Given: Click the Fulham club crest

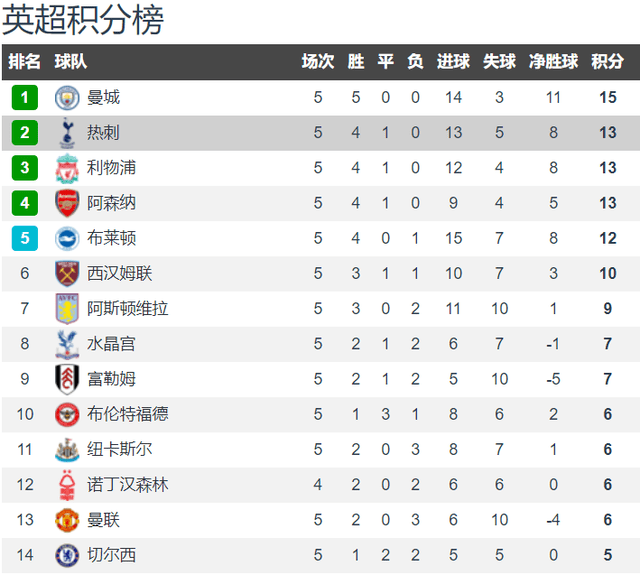Looking at the screenshot, I should click(x=67, y=379).
